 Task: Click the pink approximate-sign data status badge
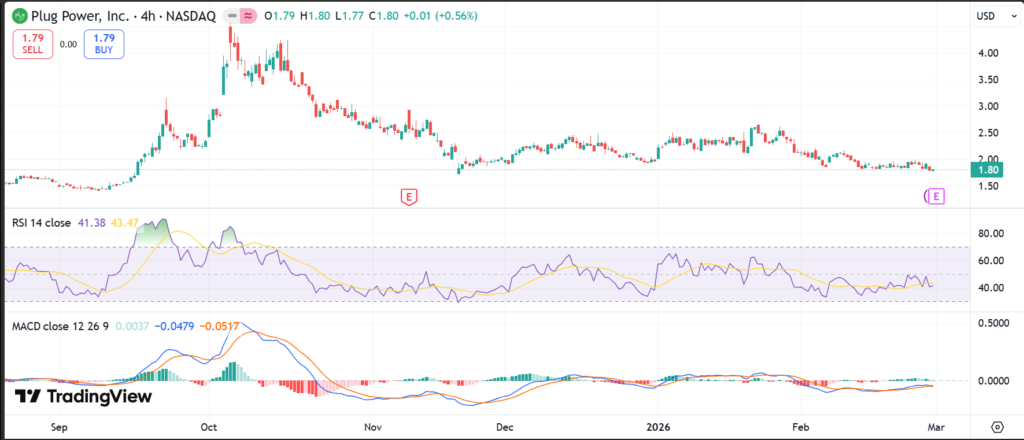246,16
